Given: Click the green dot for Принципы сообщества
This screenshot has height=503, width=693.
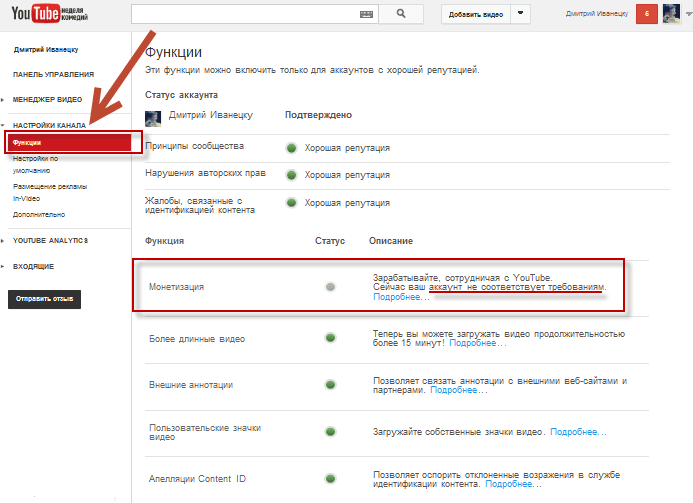Looking at the screenshot, I should tap(291, 148).
